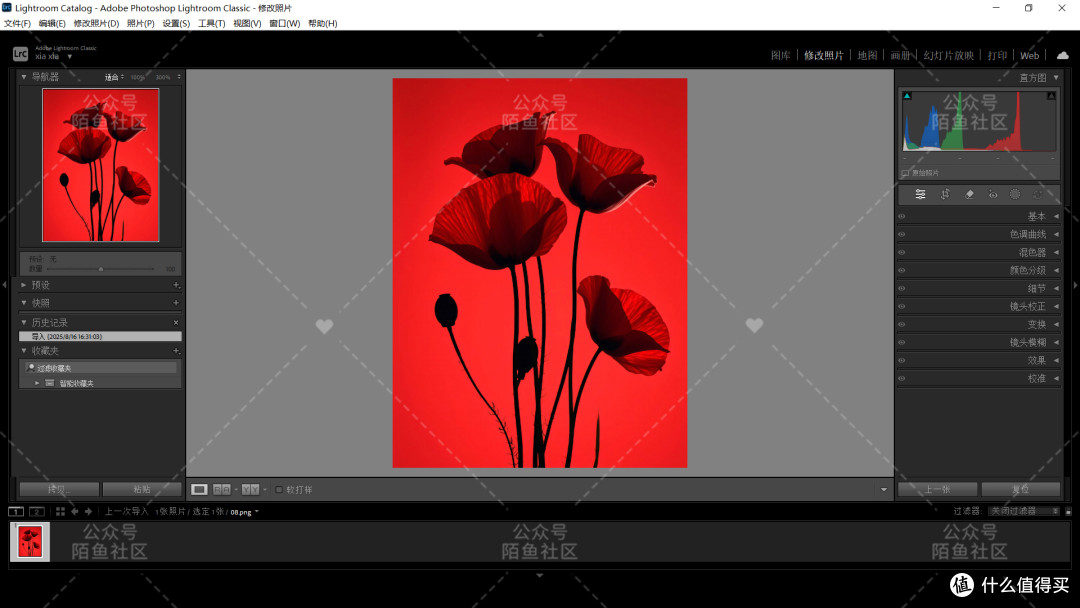Screen dimensions: 1080x608
Task: Set navigator zoom to 适合 fit
Action: tap(112, 77)
